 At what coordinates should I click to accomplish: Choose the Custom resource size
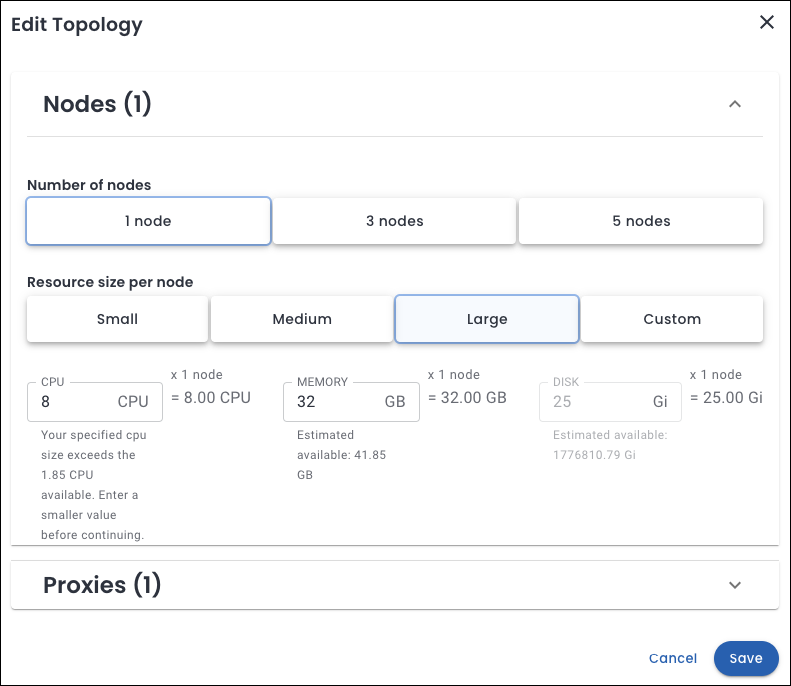tap(672, 319)
